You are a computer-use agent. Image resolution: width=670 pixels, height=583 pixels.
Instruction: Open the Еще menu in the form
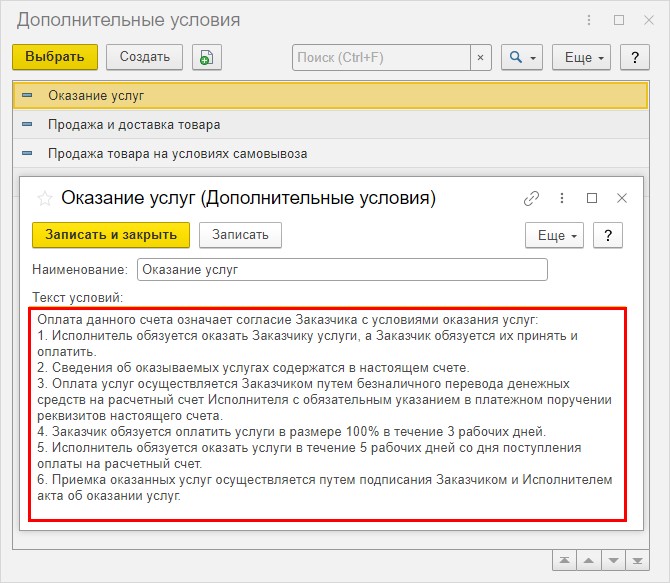tap(554, 236)
